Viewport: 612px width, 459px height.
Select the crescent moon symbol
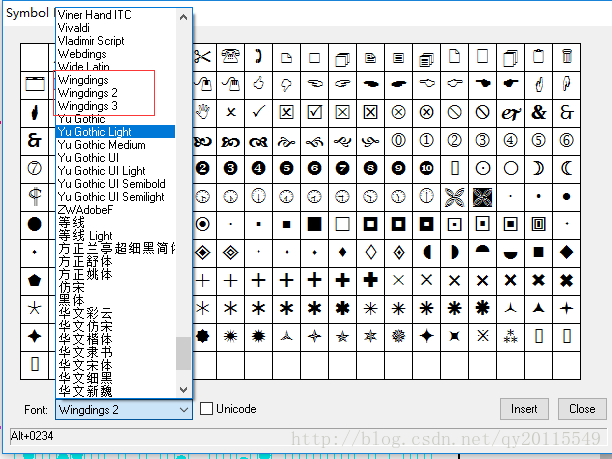[567, 168]
